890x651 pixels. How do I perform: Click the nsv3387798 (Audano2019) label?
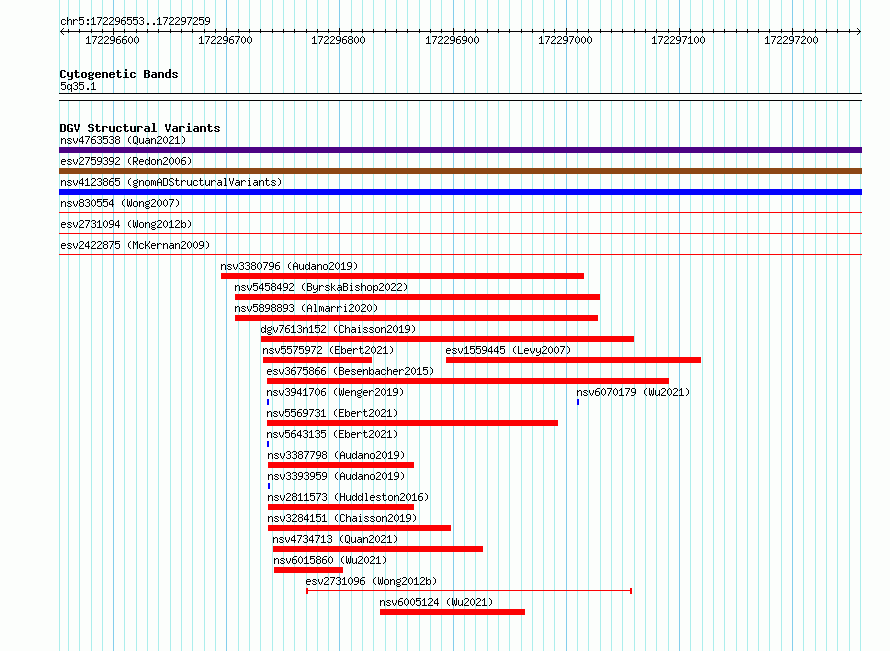point(336,455)
